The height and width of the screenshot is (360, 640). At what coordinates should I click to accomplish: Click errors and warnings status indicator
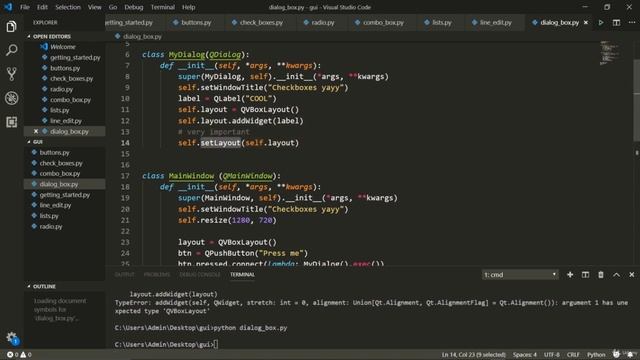pos(19,355)
